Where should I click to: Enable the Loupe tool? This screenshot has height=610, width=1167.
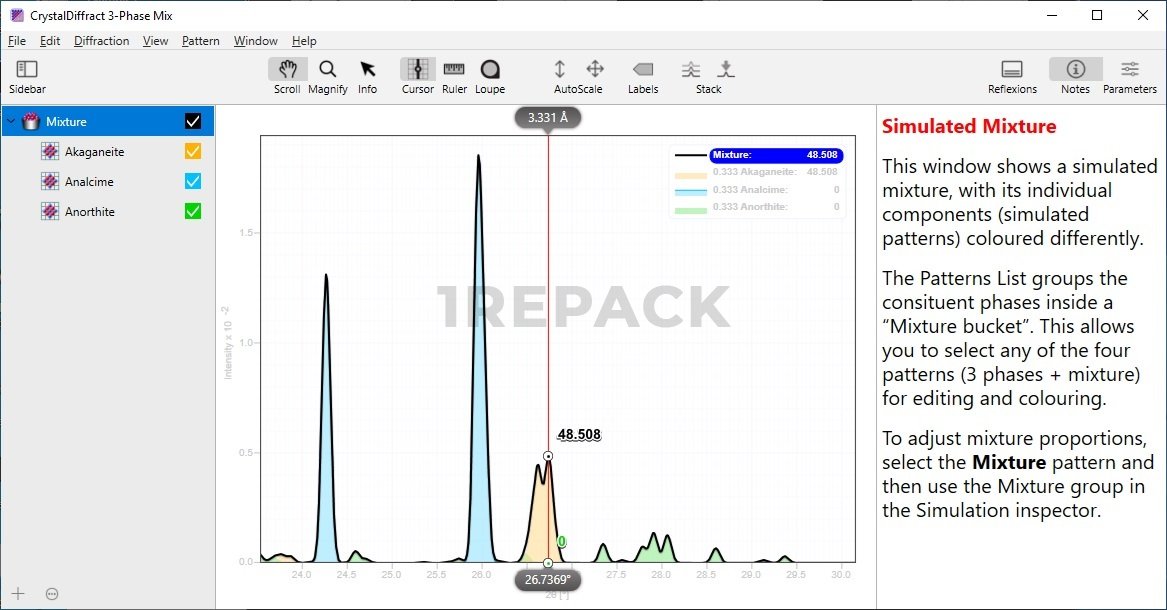coord(490,70)
